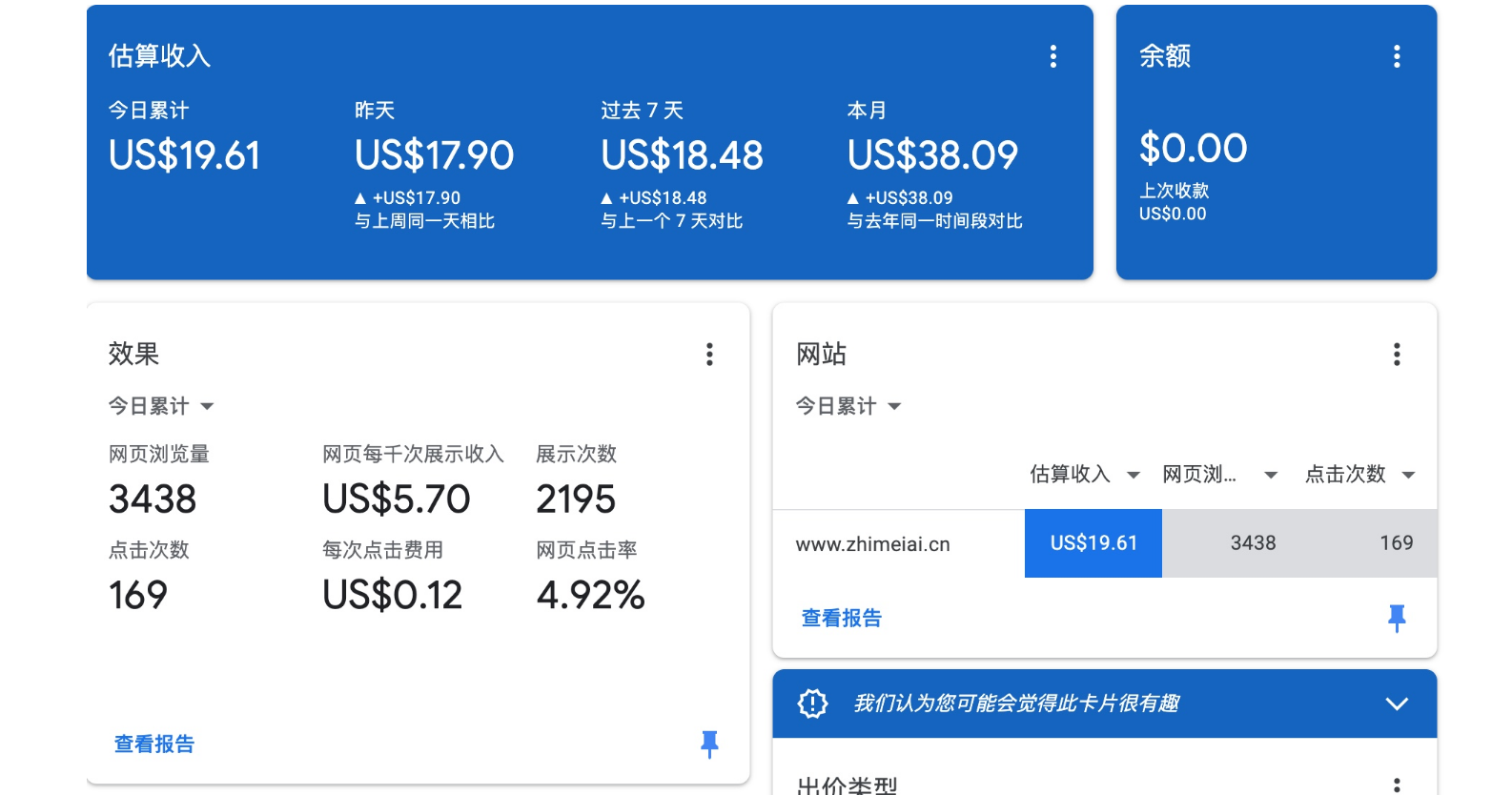Open the 估算收入 column dropdown
Viewport: 1512px width, 795px height.
(1085, 474)
